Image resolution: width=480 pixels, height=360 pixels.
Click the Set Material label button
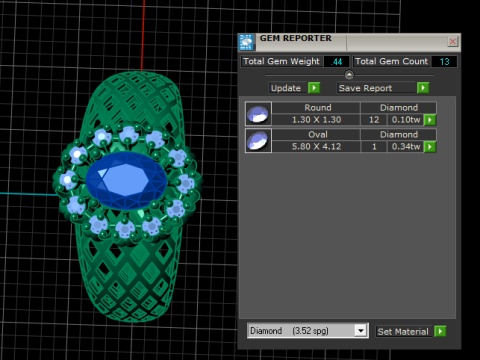[x=404, y=332]
